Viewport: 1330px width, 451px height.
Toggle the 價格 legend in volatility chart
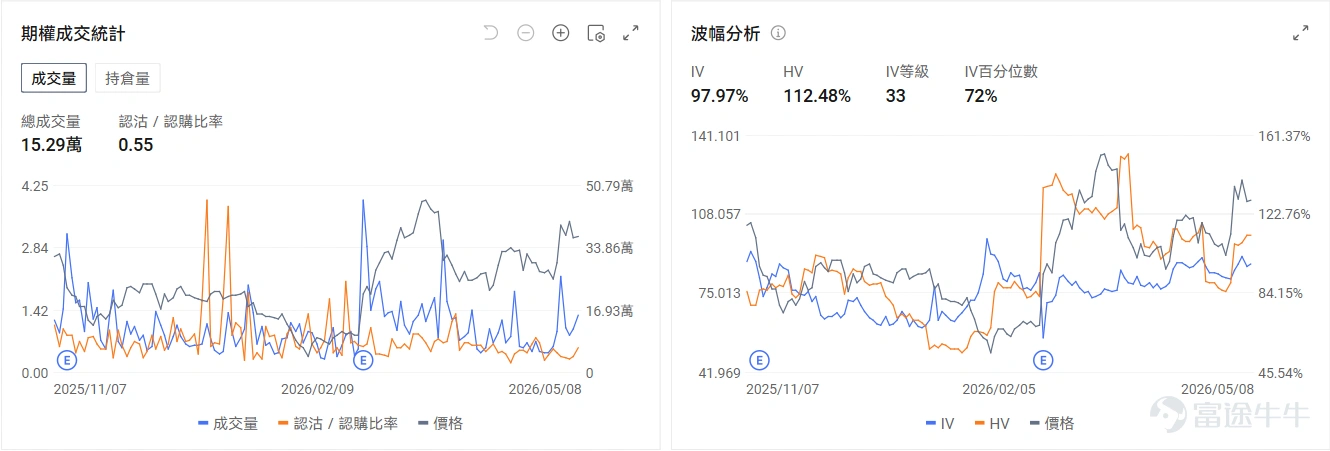(x=1051, y=424)
